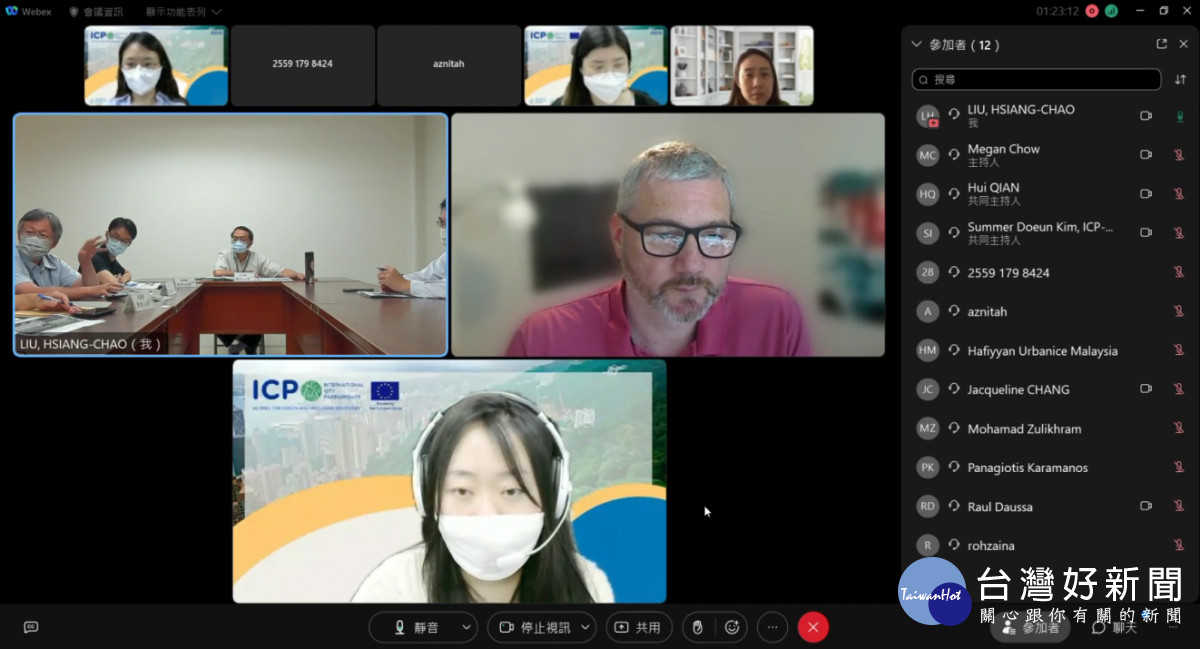Click the green network status indicator icon

pyautogui.click(x=1111, y=11)
